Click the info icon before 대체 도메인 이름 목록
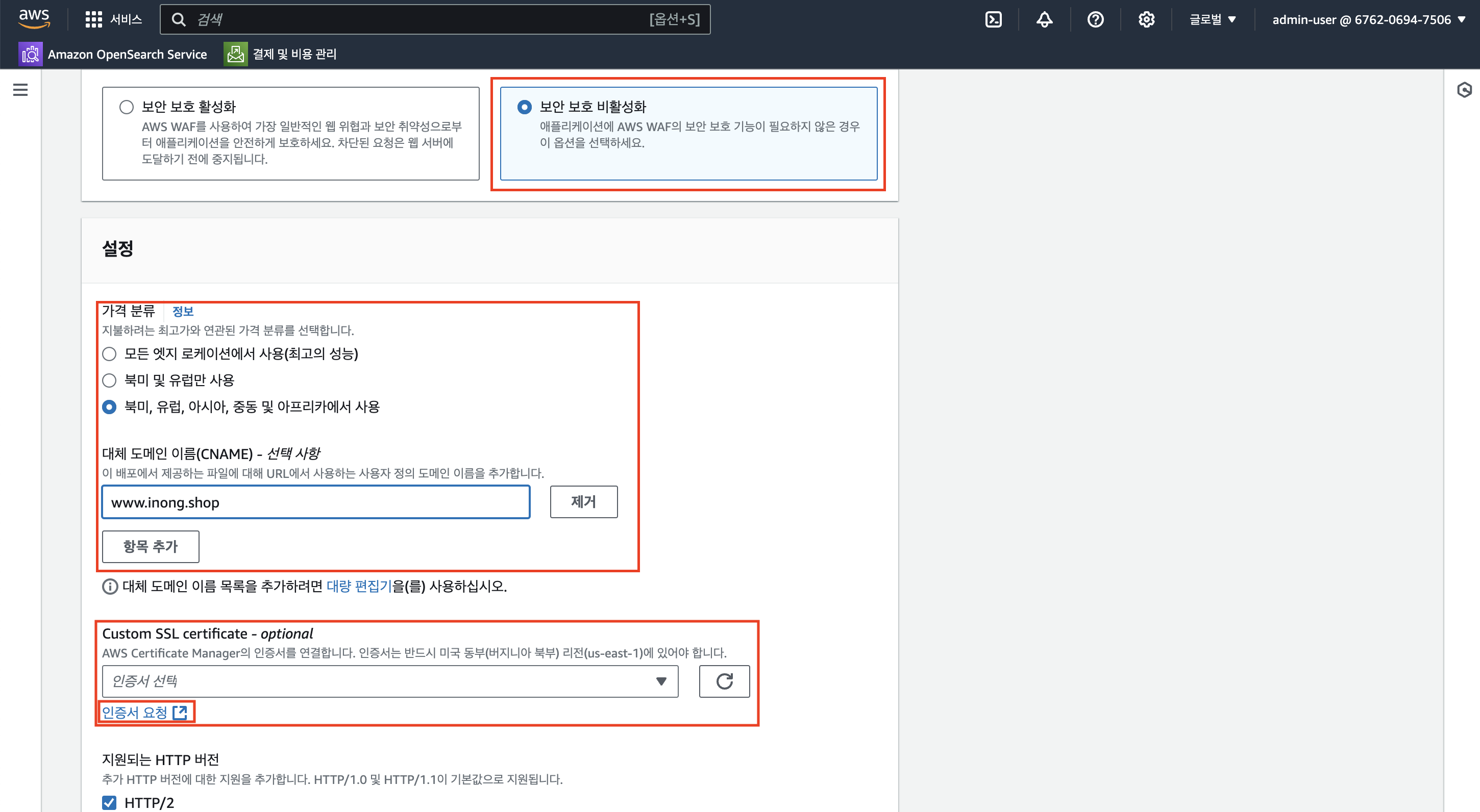Screen dimensions: 1480x812 (x=110, y=587)
